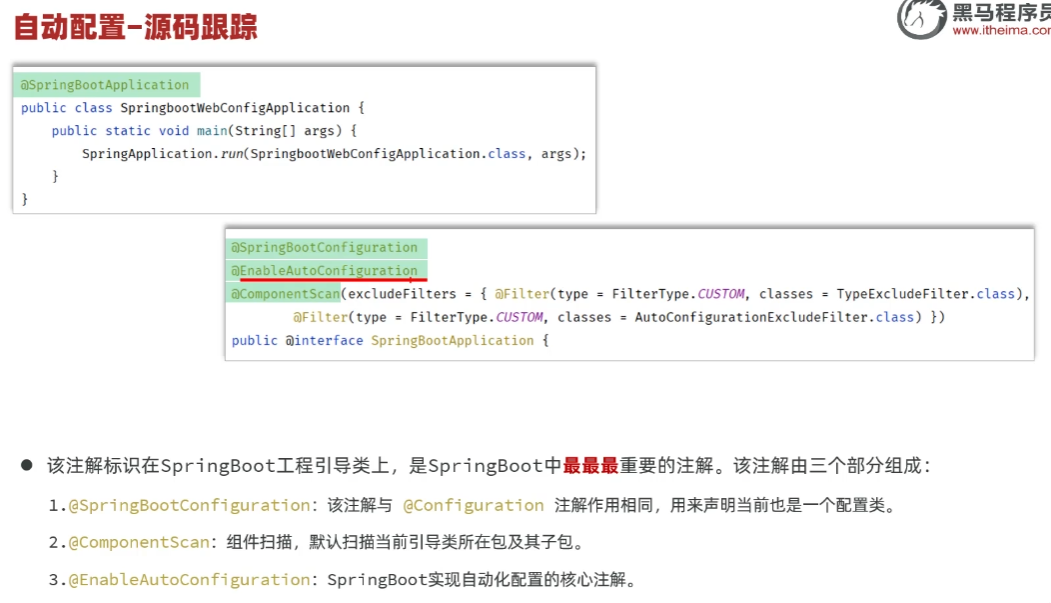Screen dimensions: 1051x603
Task: Click list item 2 @ComponentScan
Action: click(x=317, y=542)
